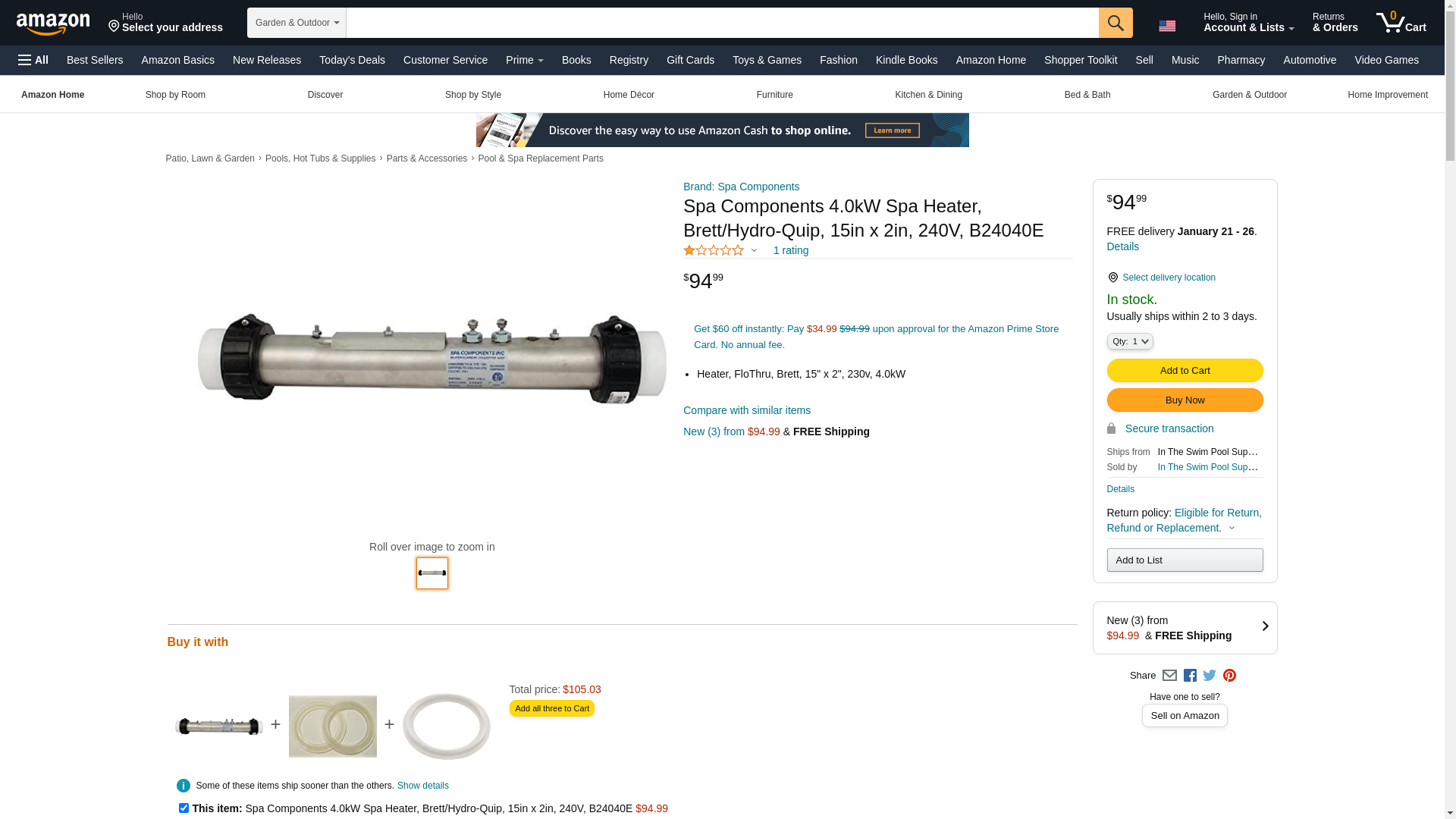Screen dimensions: 1456x819
Task: Click the Add to Cart button
Action: tap(1185, 371)
